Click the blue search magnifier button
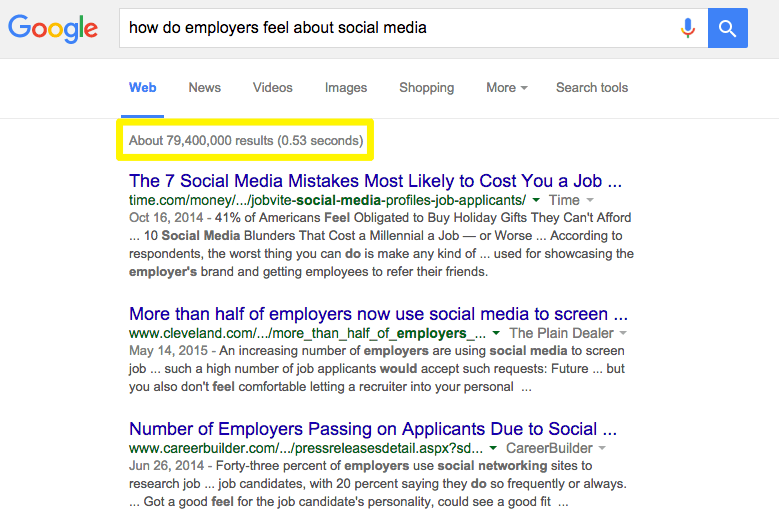The image size is (779, 521). (x=727, y=28)
